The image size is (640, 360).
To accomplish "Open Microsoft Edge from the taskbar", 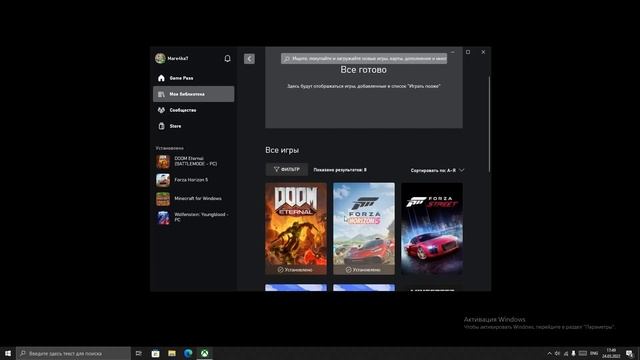I will tap(188, 353).
